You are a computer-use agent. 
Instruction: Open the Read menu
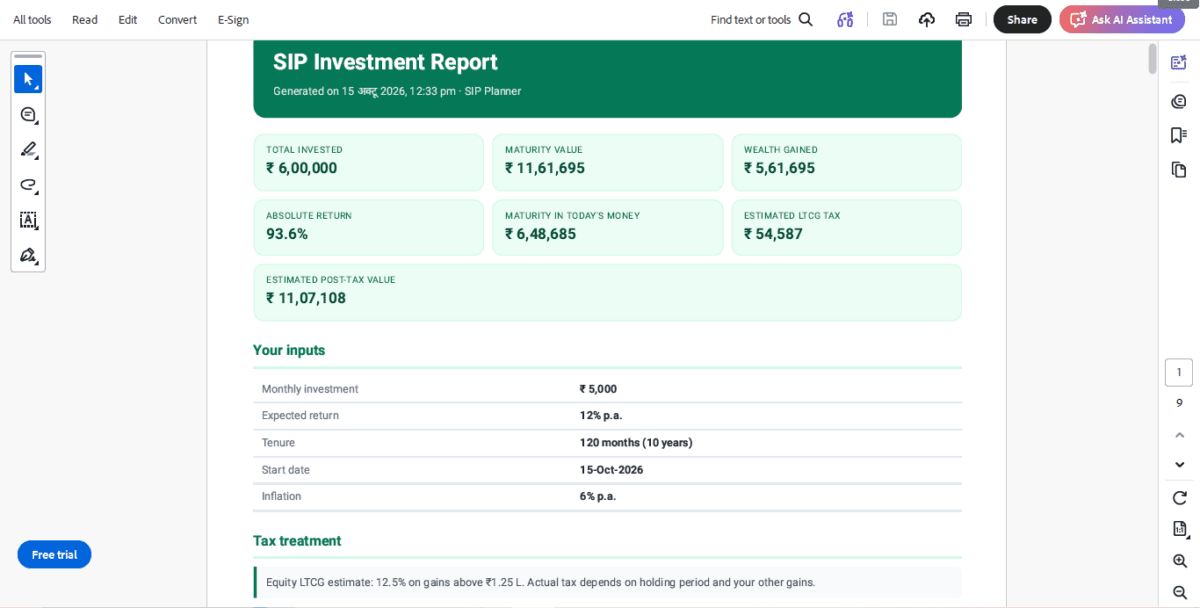point(85,20)
